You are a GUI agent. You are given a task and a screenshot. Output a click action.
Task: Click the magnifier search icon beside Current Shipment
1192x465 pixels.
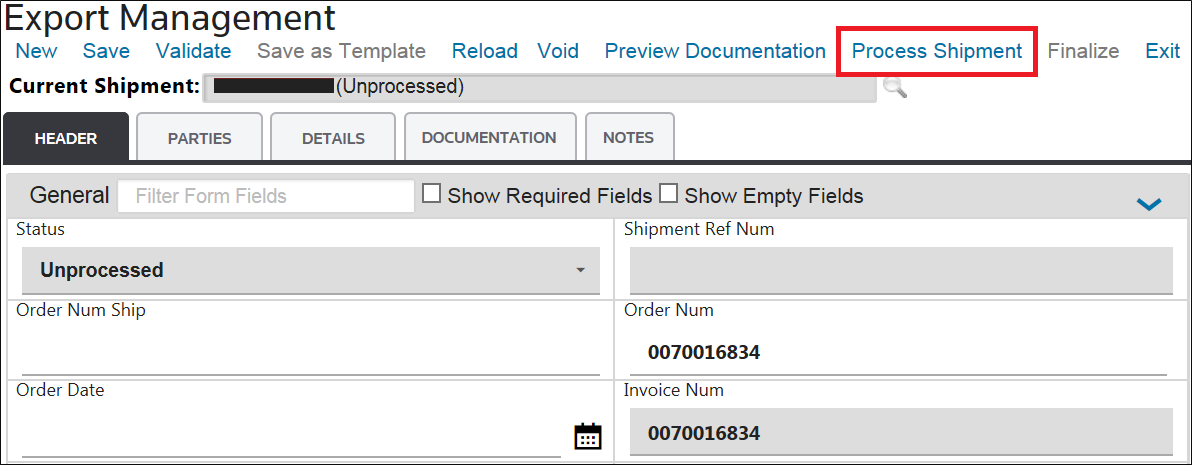pyautogui.click(x=895, y=88)
